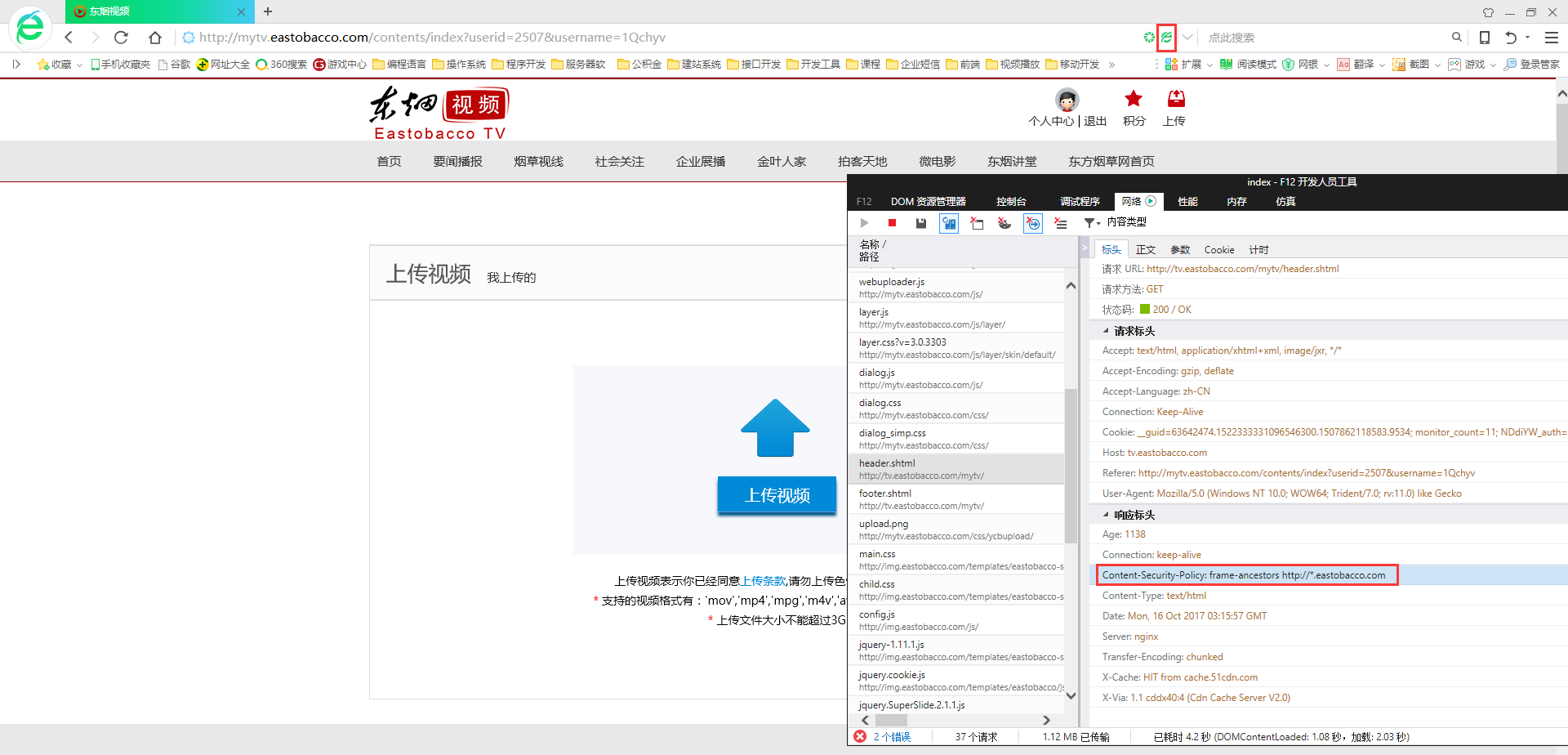The height and width of the screenshot is (755, 1568).
Task: Stop network capture with the red square
Action: point(893,223)
